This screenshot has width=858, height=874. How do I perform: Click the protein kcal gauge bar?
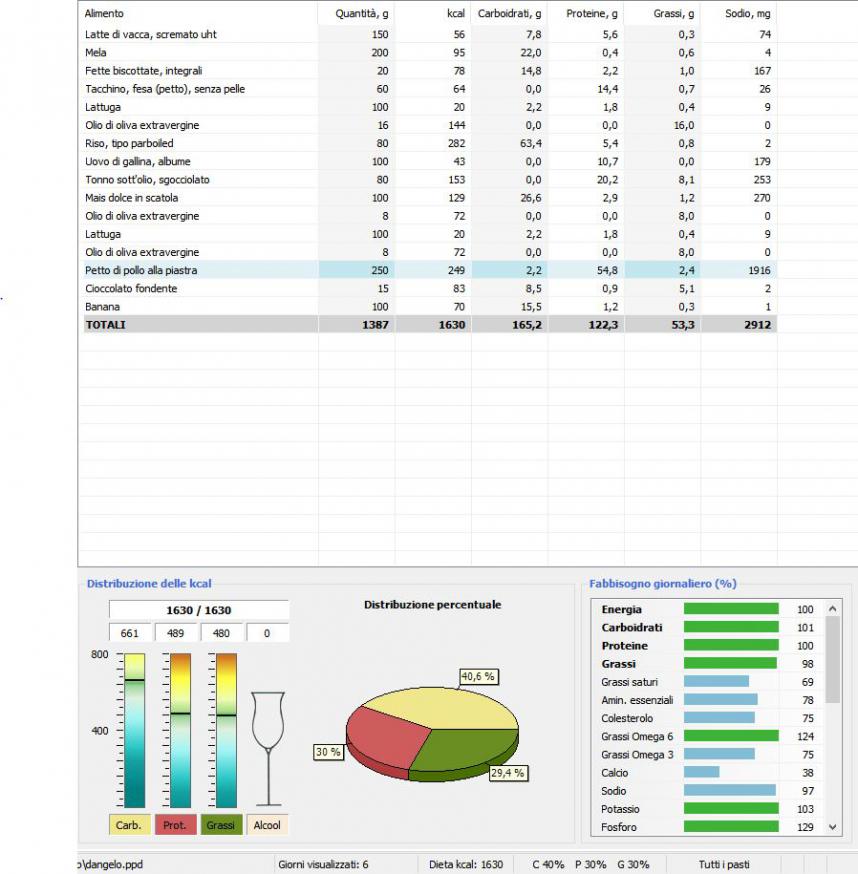pyautogui.click(x=181, y=730)
